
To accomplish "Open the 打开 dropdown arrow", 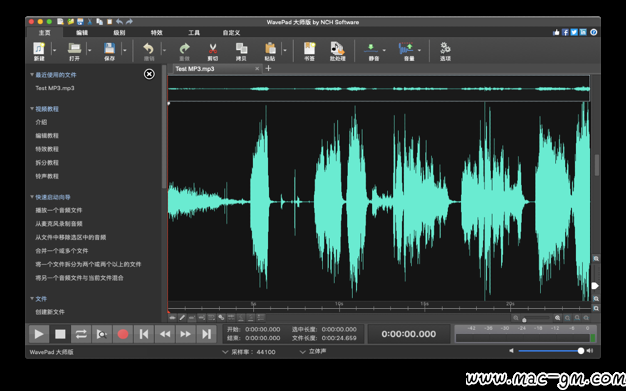I will 89,50.
